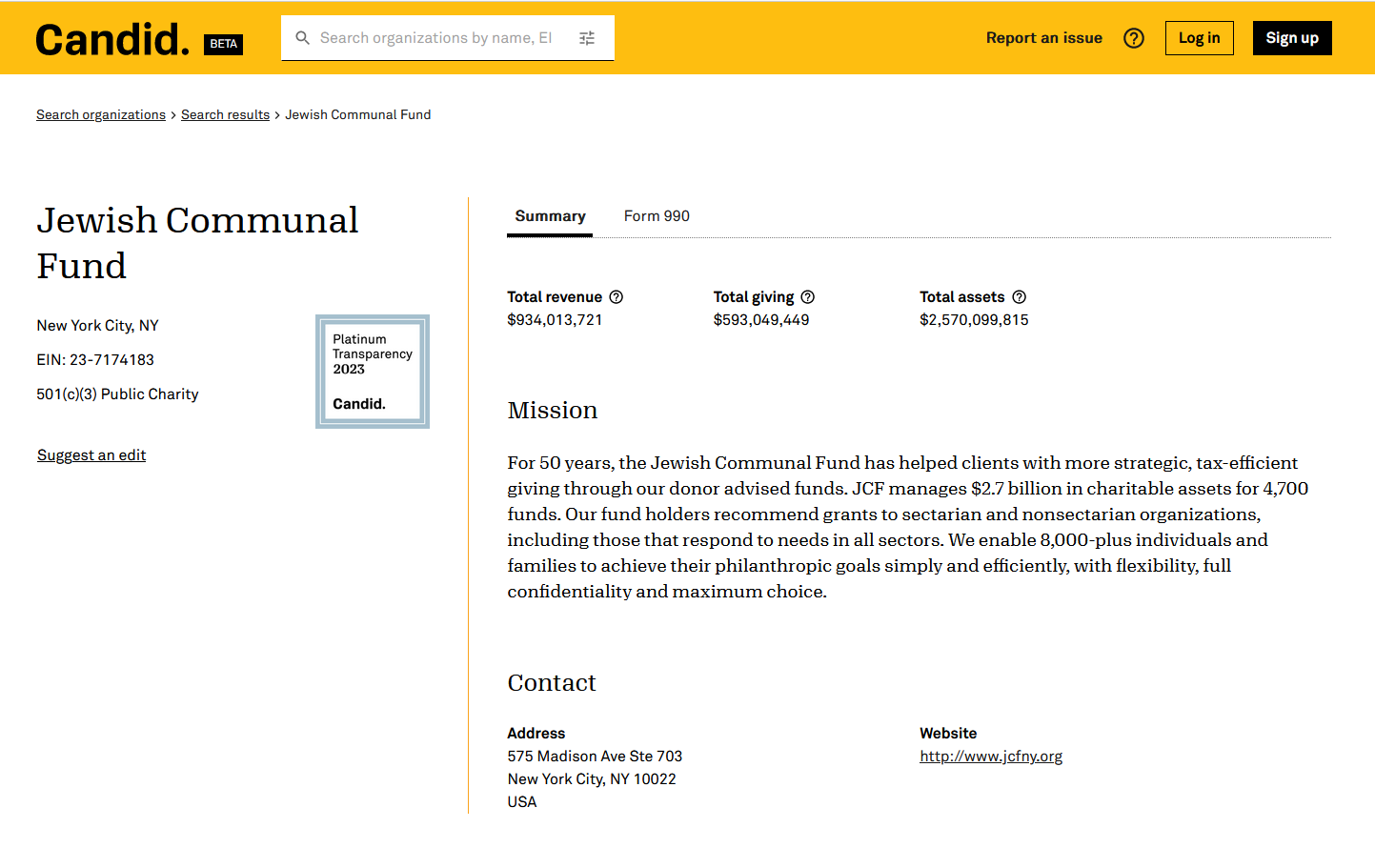Click the 501(c)(3) Public Charity text
The height and width of the screenshot is (868, 1375).
pos(117,394)
